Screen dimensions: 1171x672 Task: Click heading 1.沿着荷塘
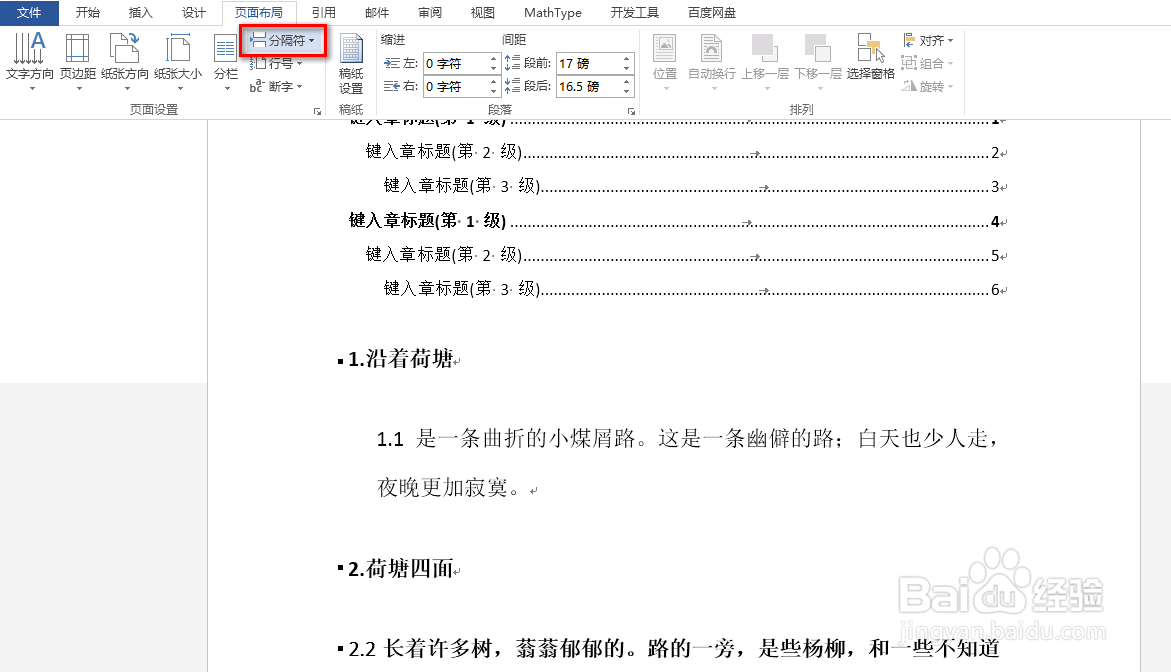pos(400,359)
